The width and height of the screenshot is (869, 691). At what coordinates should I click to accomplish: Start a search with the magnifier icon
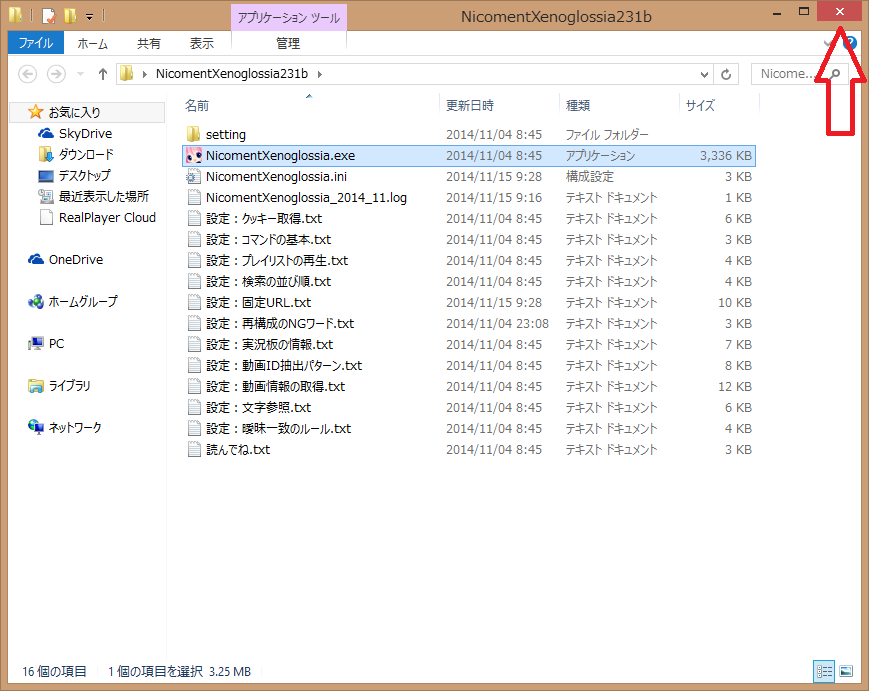[x=837, y=73]
